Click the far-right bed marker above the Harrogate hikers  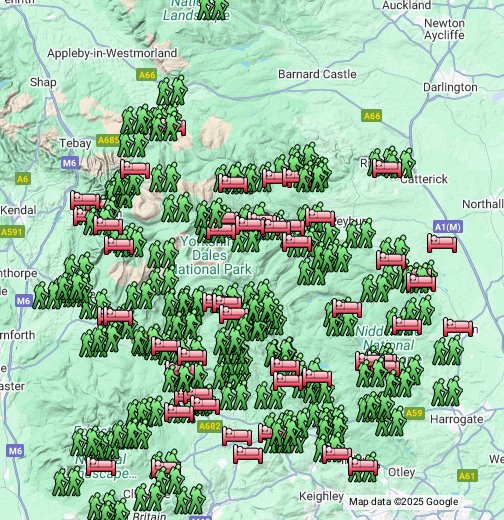coord(458,327)
